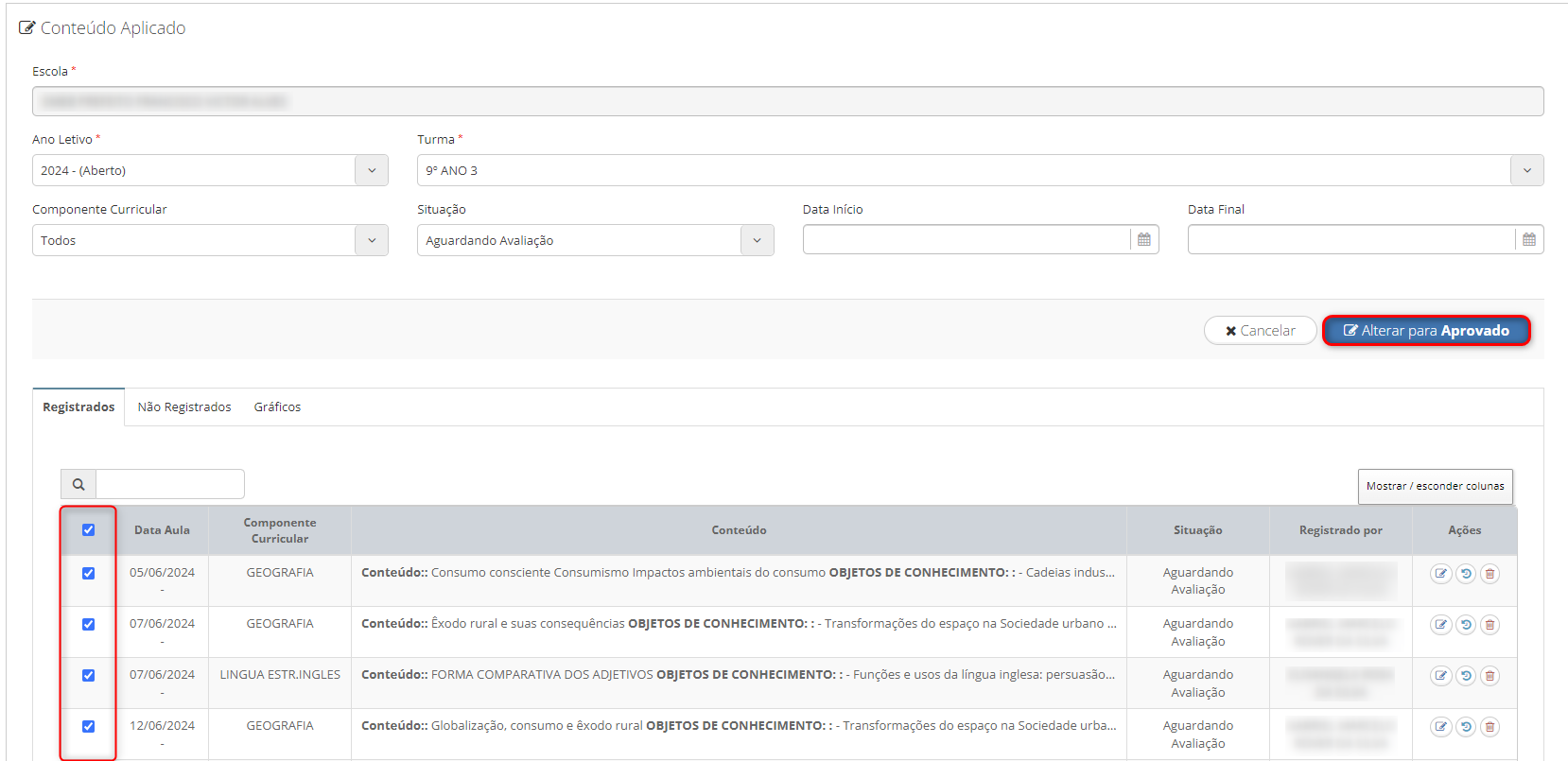Edit the 07/06/2024 GEOGRAFIA record
Image resolution: width=1568 pixels, height=761 pixels.
coord(1440,625)
